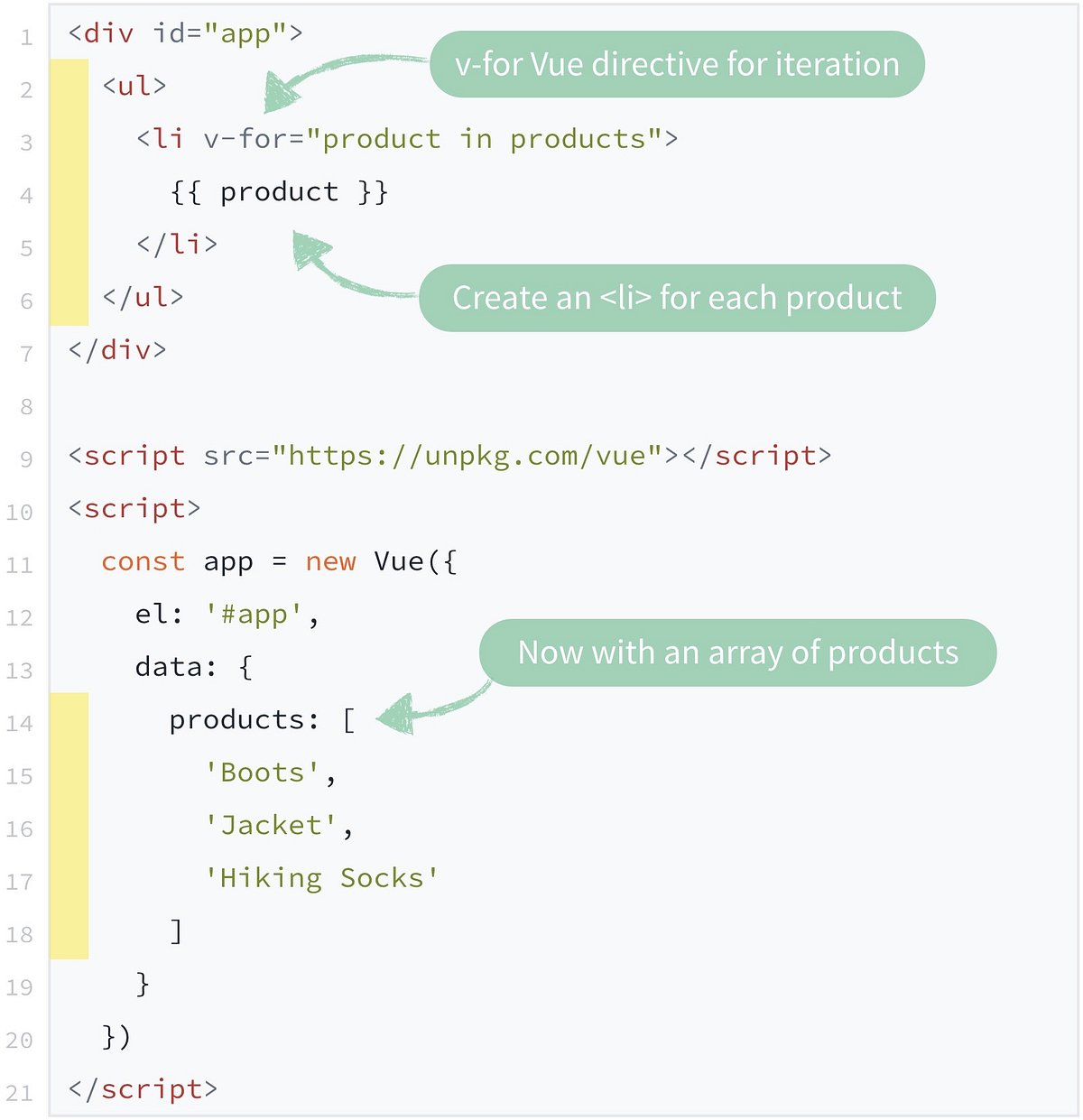1083x1120 pixels.
Task: Click the 'Create an <li> for each product' callout
Action: tap(677, 298)
